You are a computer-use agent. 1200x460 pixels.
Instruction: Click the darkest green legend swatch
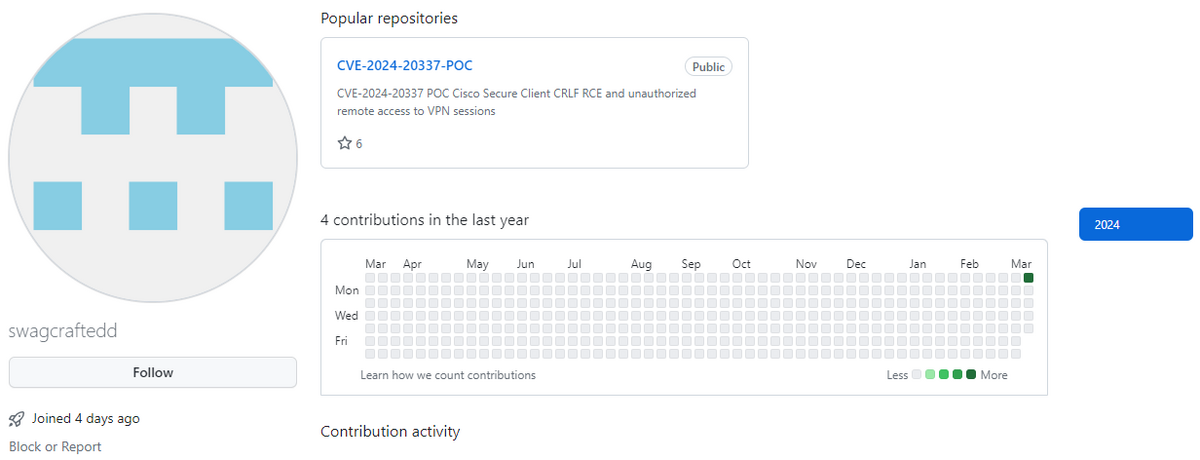[x=971, y=375]
